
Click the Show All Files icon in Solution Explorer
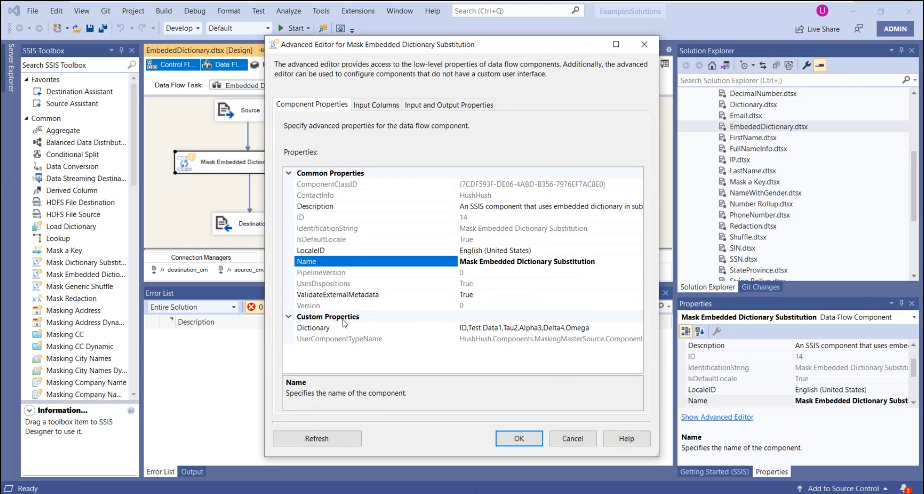coord(789,65)
